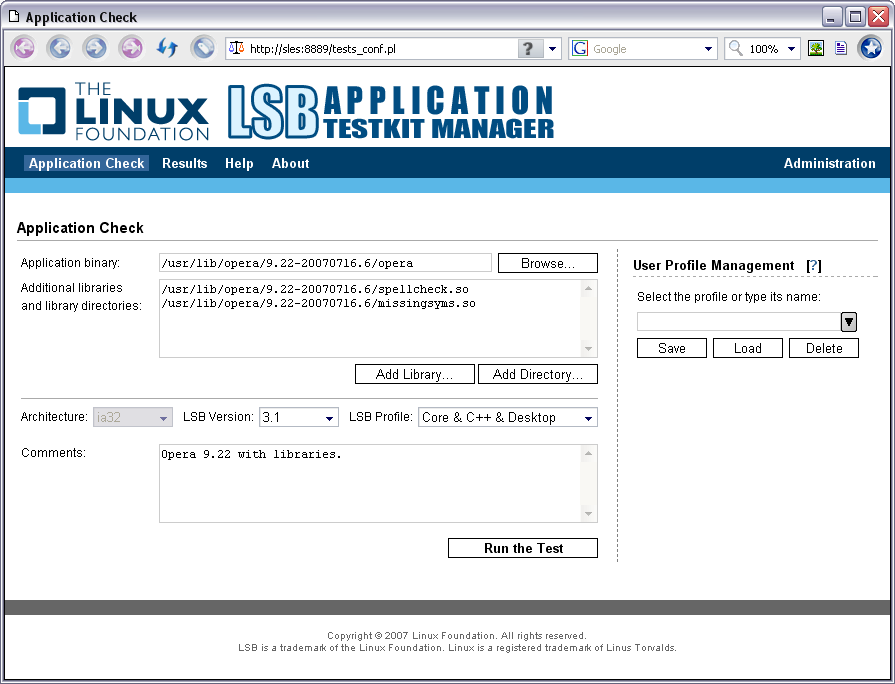Viewport: 895px width, 684px height.
Task: Click the Add Library... button
Action: pyautogui.click(x=414, y=374)
